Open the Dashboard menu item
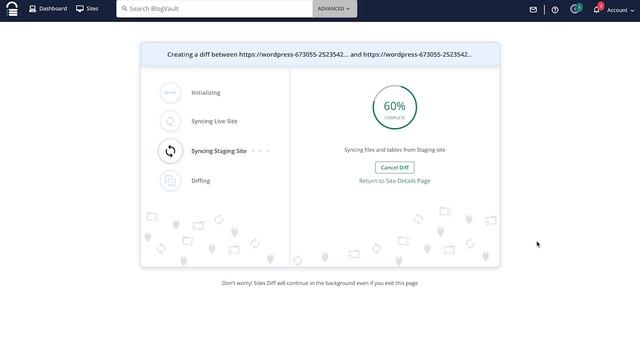The height and width of the screenshot is (360, 640). click(48, 9)
